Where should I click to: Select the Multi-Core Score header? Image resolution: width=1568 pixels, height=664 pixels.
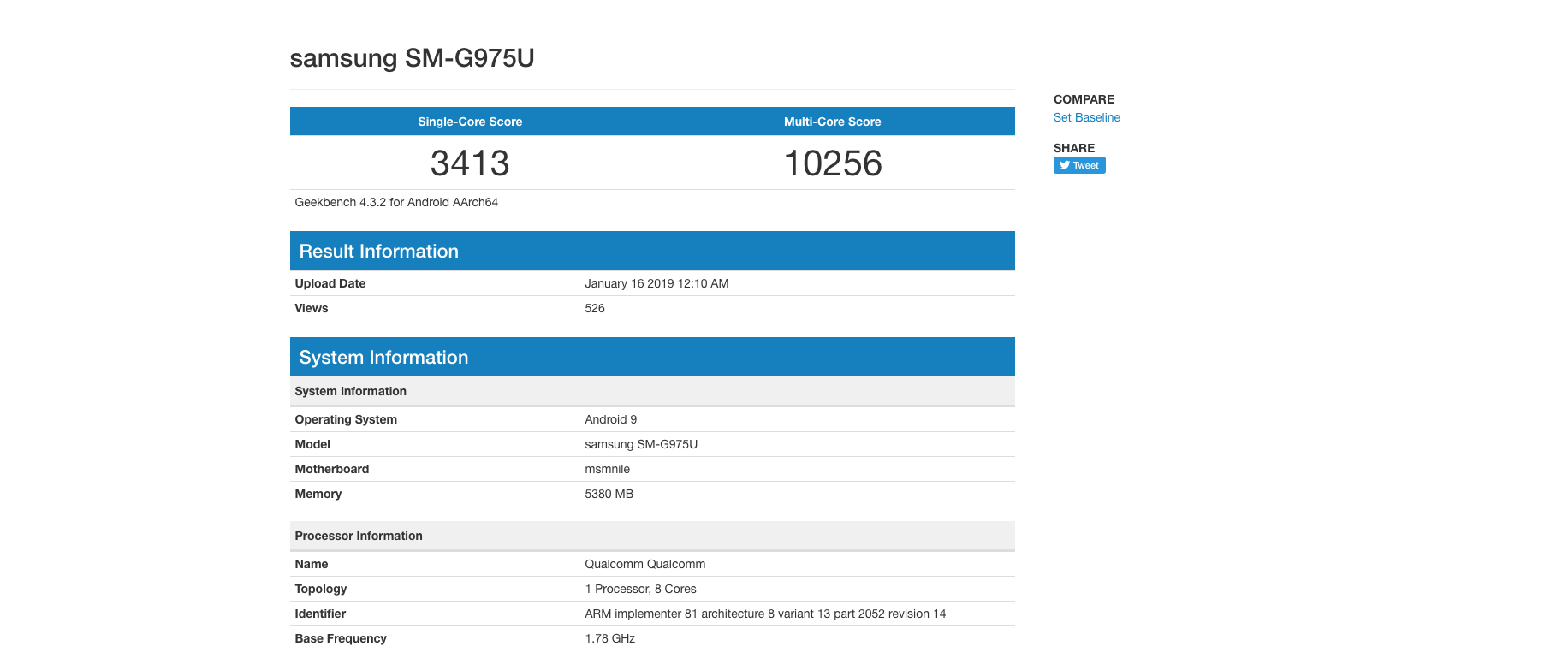(832, 122)
